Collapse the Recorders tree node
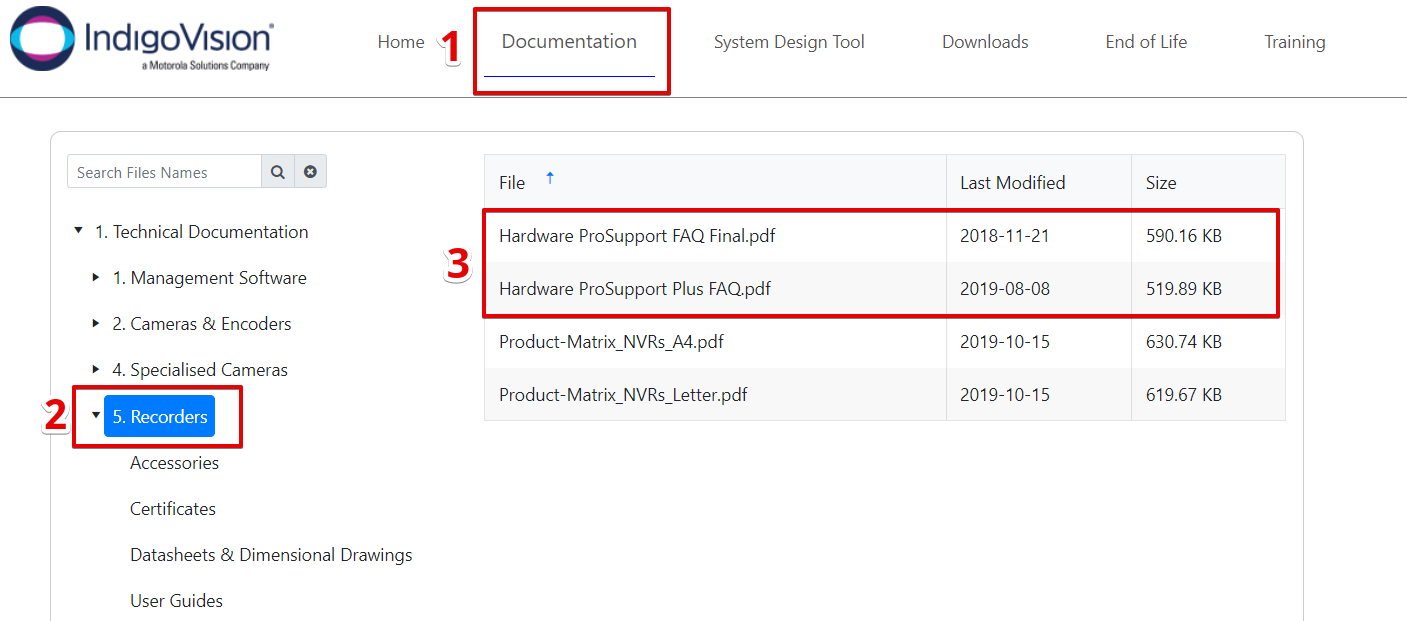Screen dimensions: 1407x621 tap(96, 415)
